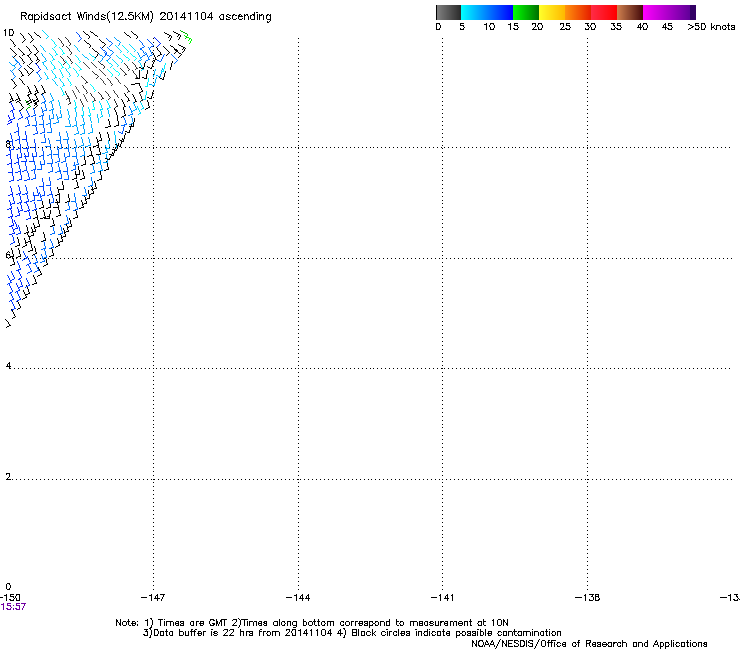Image resolution: width=740 pixels, height=650 pixels.
Task: Click the purple '15:57' time label
Action: click(x=13, y=607)
